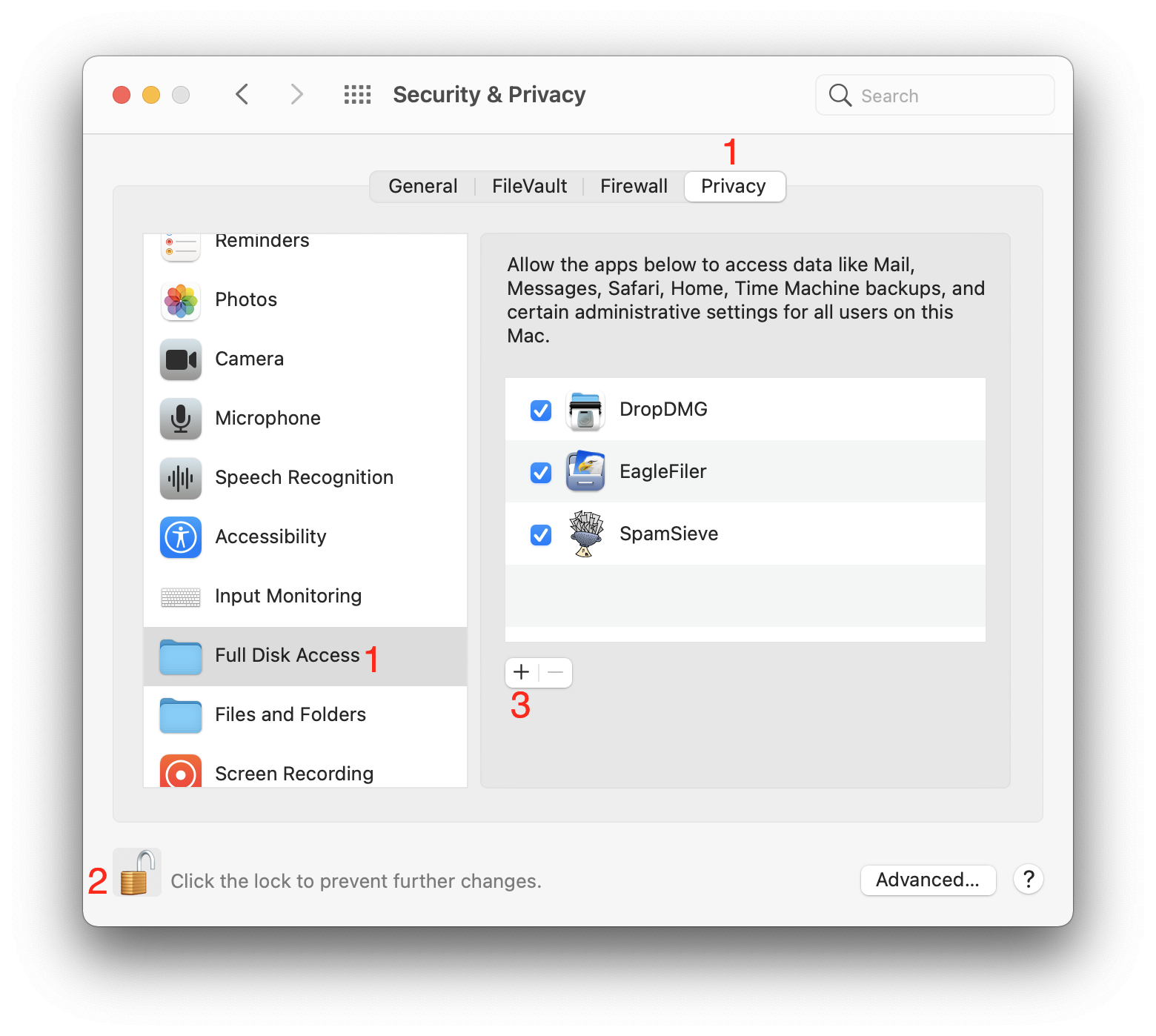1156x1036 pixels.
Task: Select the Camera privacy icon
Action: pos(180,360)
